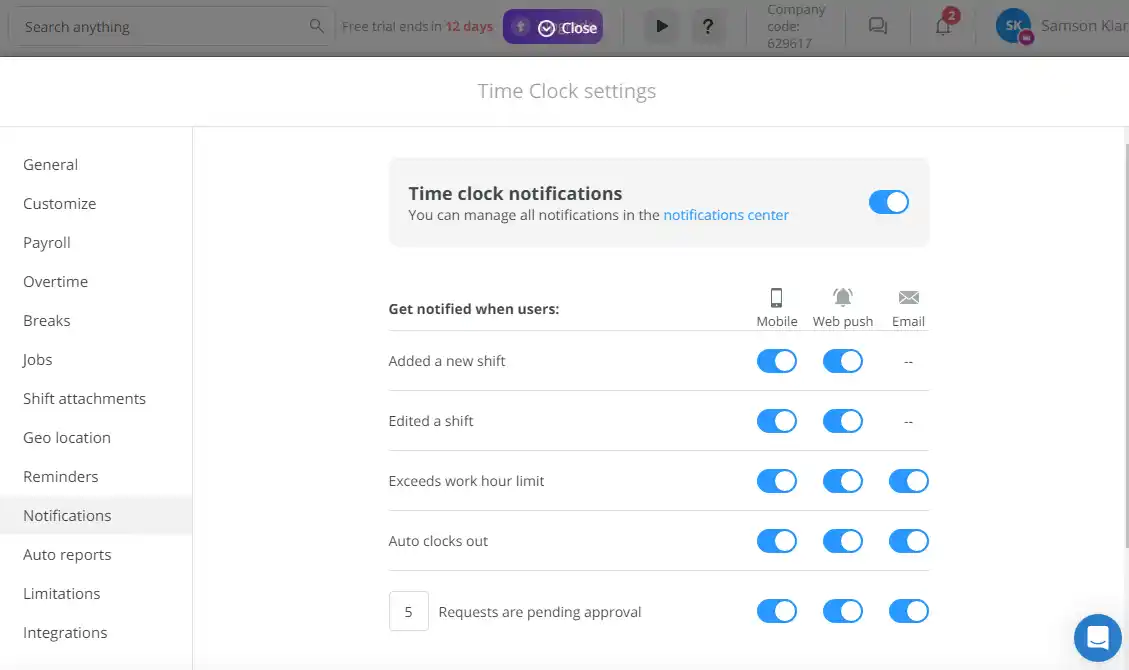Click the SK profile avatar
Viewport: 1129px width, 670px height.
(x=1013, y=26)
